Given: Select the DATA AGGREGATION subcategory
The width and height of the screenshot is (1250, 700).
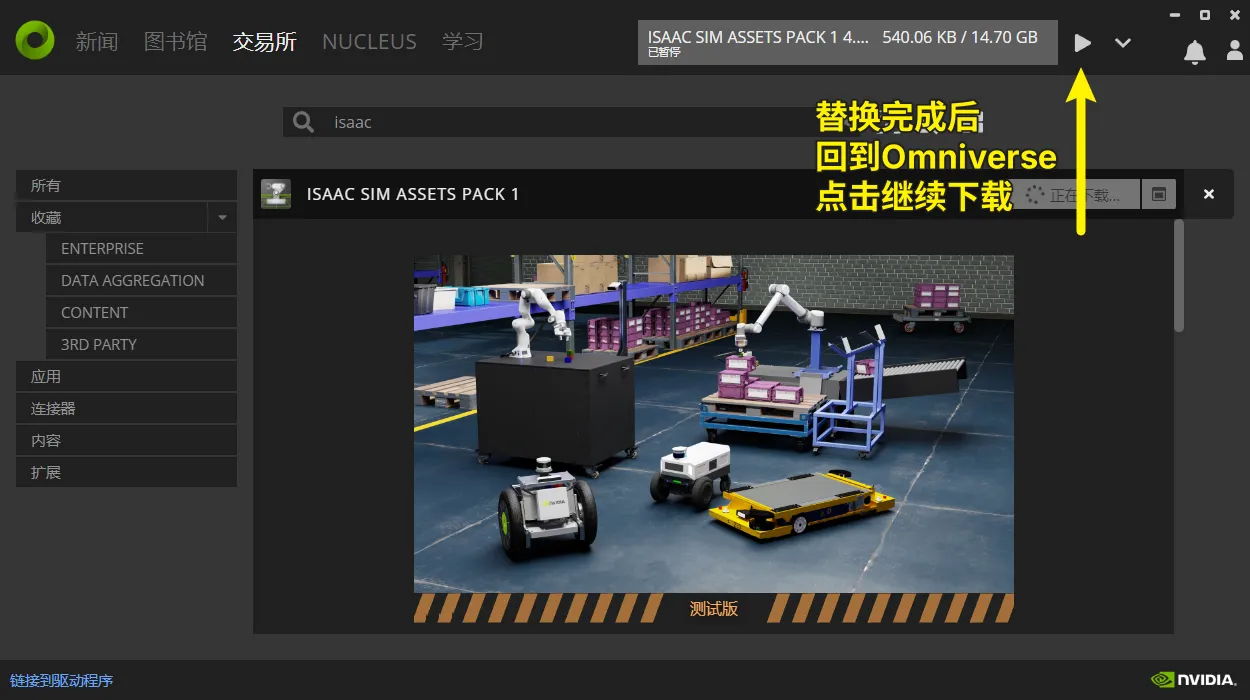Looking at the screenshot, I should tap(141, 281).
